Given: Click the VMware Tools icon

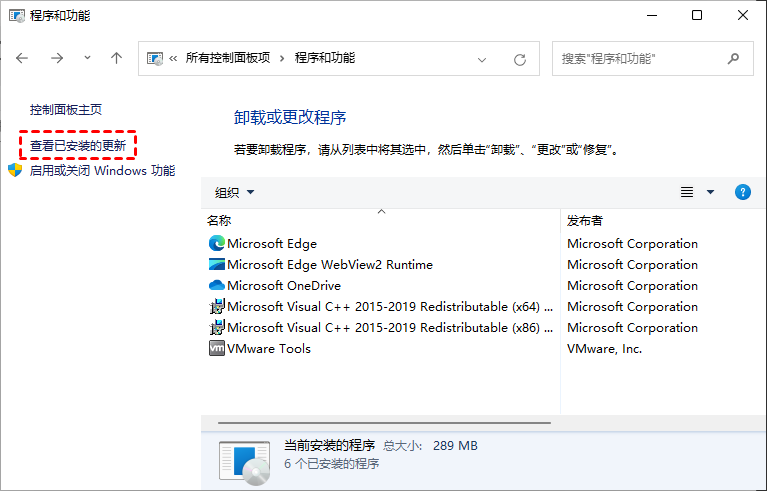Looking at the screenshot, I should pyautogui.click(x=217, y=348).
